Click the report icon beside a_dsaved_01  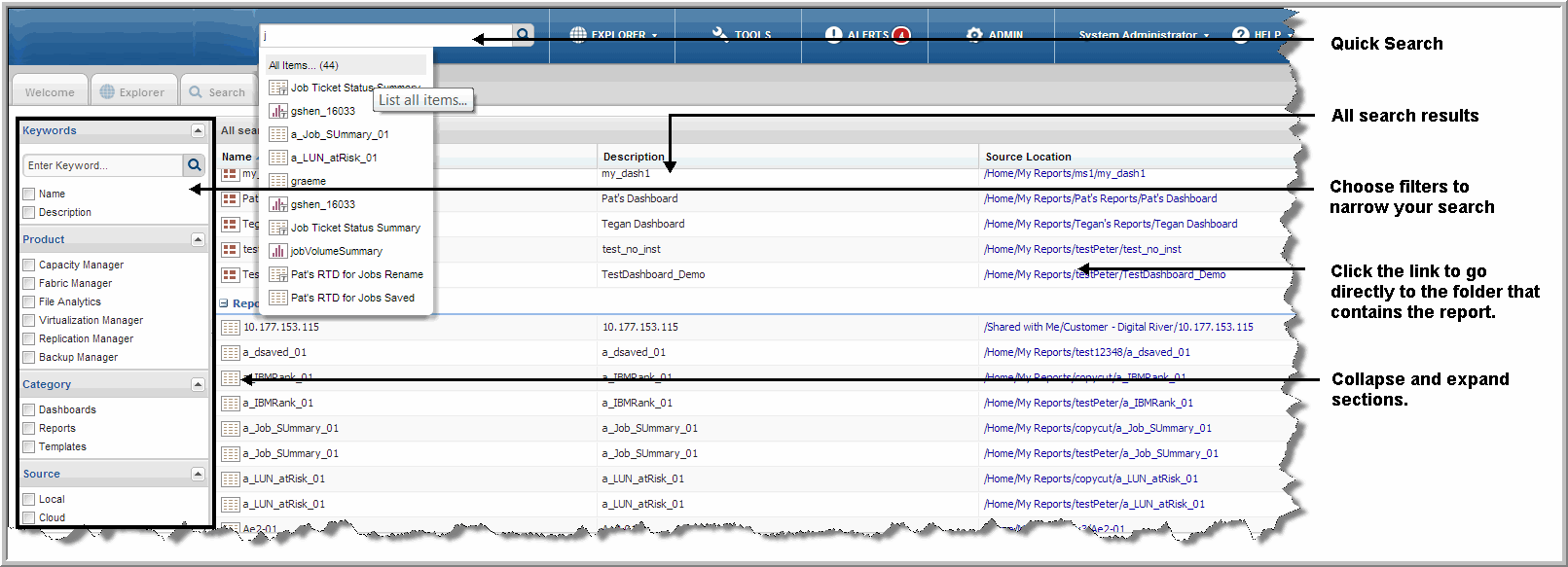pyautogui.click(x=231, y=353)
